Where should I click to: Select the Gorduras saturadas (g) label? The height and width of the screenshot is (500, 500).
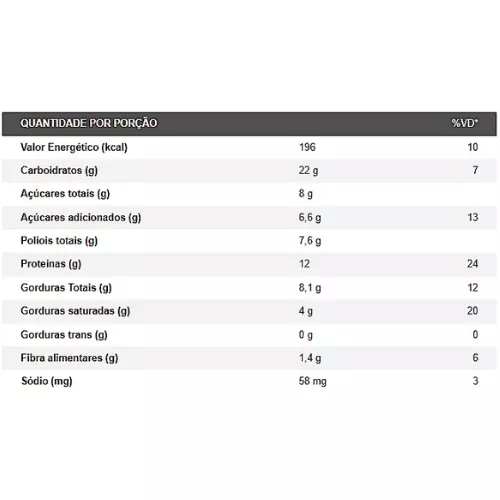tap(75, 311)
